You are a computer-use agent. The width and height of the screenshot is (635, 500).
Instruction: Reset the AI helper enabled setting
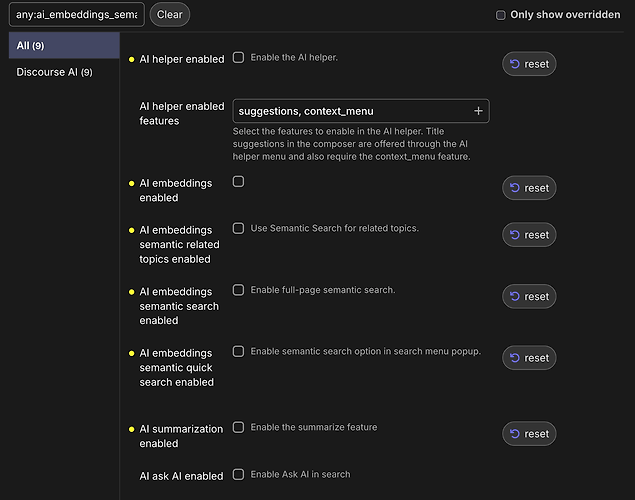529,64
